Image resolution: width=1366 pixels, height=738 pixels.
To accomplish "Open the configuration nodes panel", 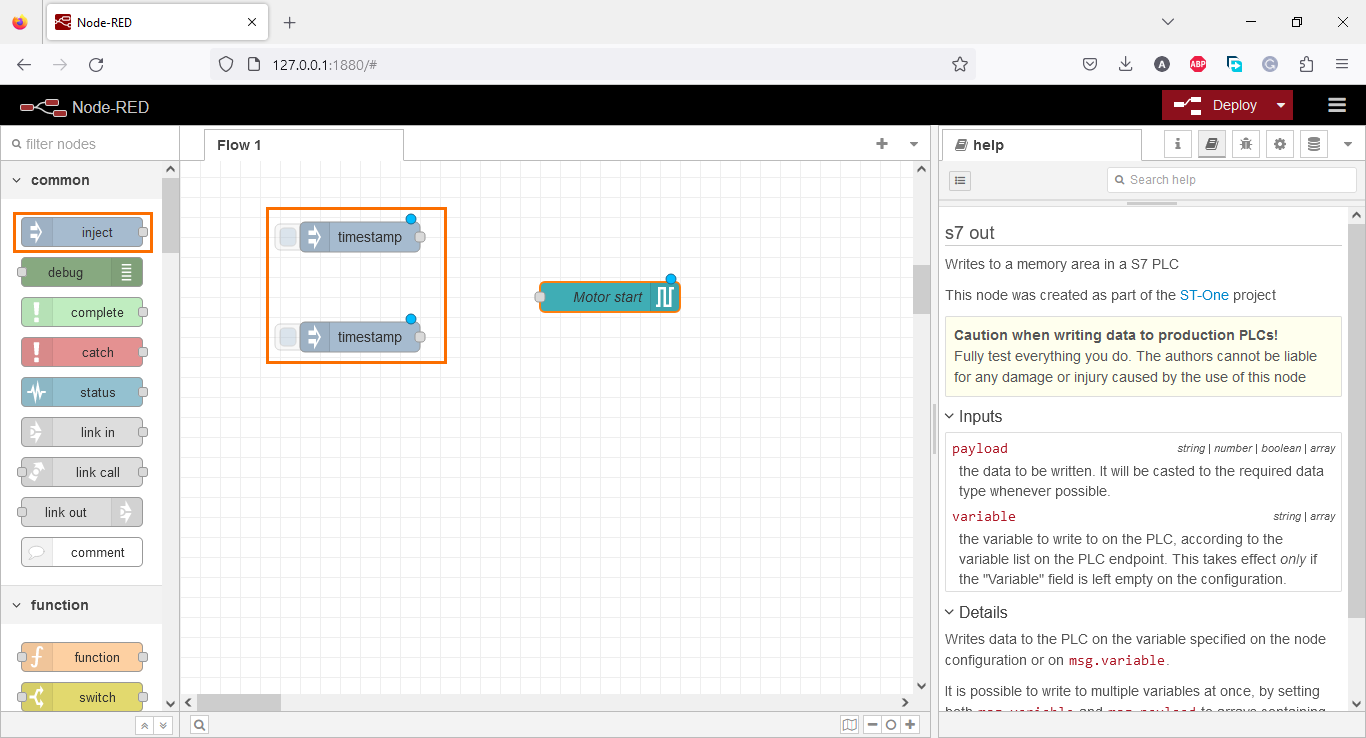I will point(1280,144).
